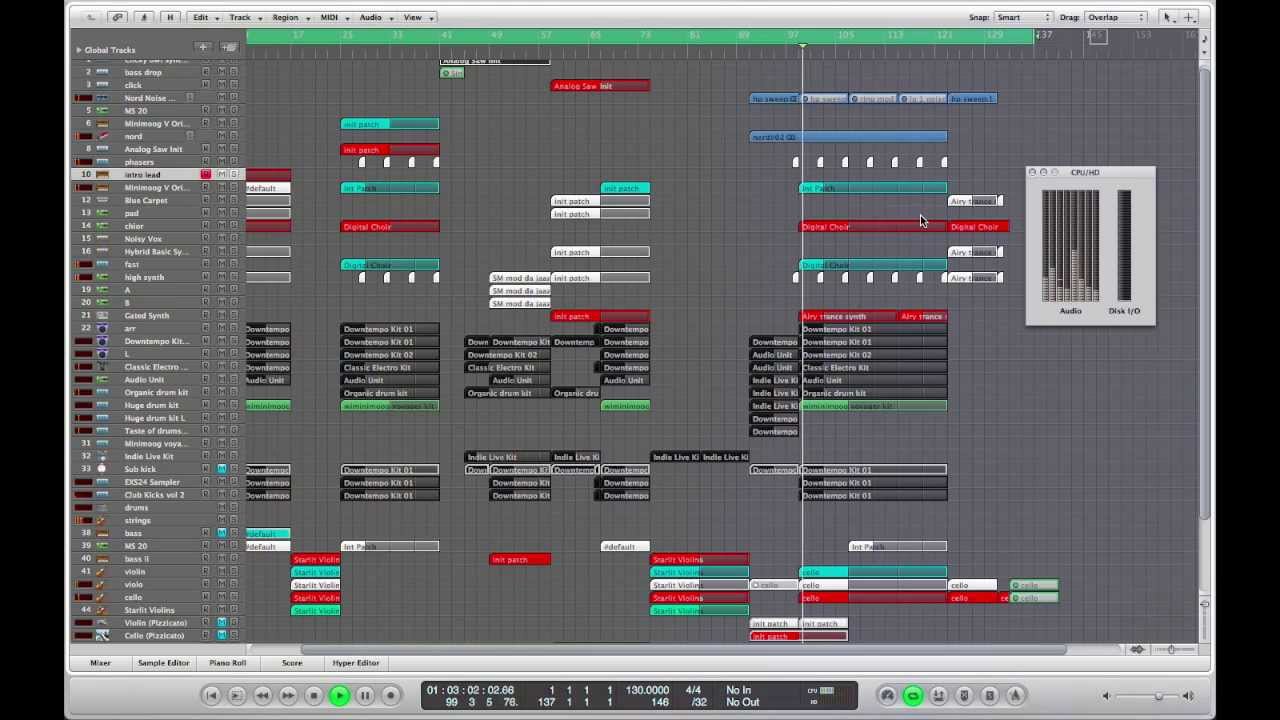Solo the chior track
Image resolution: width=1280 pixels, height=720 pixels.
(x=234, y=226)
